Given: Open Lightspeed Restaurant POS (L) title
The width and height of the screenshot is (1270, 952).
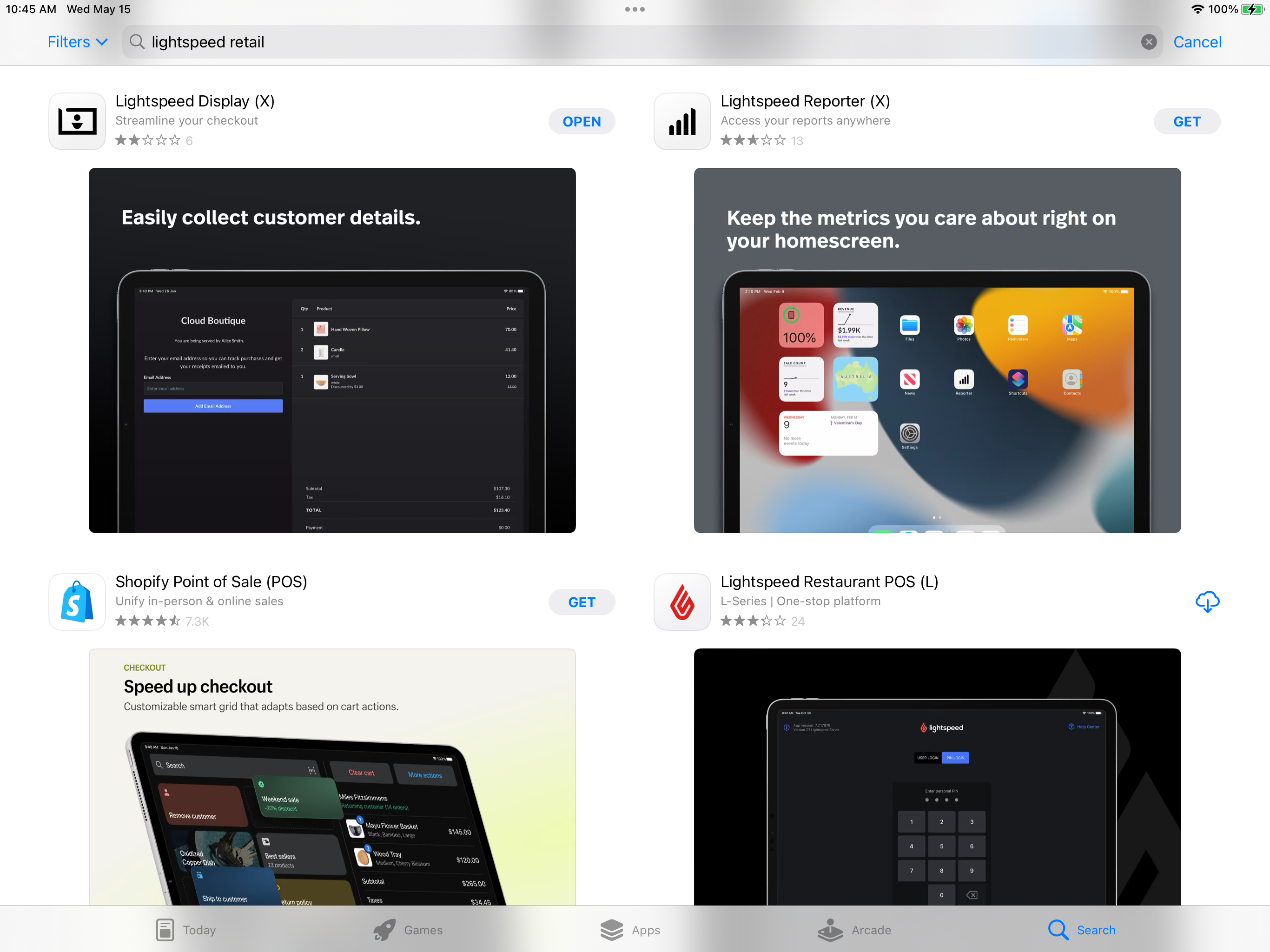Looking at the screenshot, I should click(x=829, y=582).
